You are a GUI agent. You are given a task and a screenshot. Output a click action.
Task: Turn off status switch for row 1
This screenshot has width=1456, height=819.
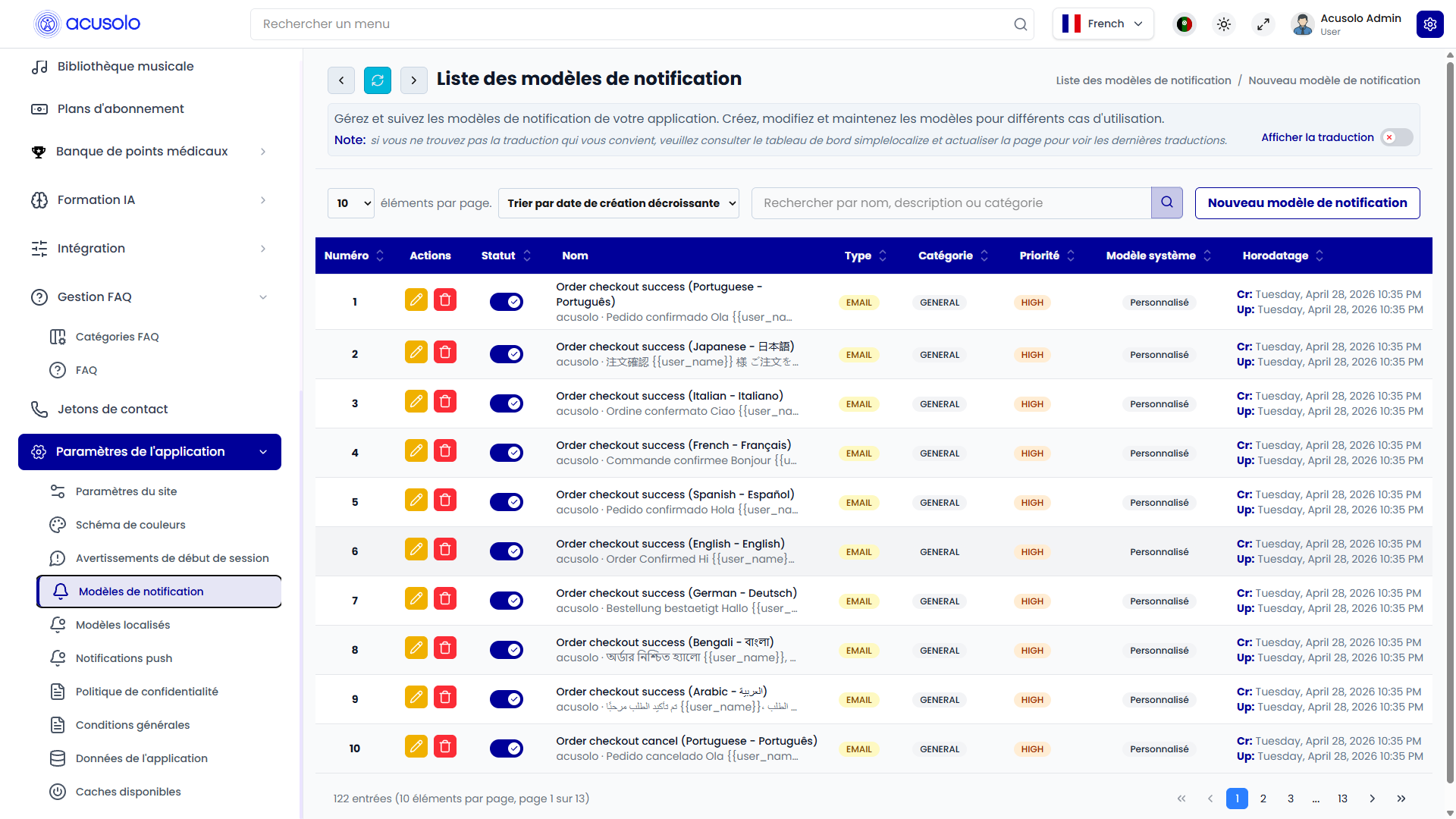pos(507,302)
